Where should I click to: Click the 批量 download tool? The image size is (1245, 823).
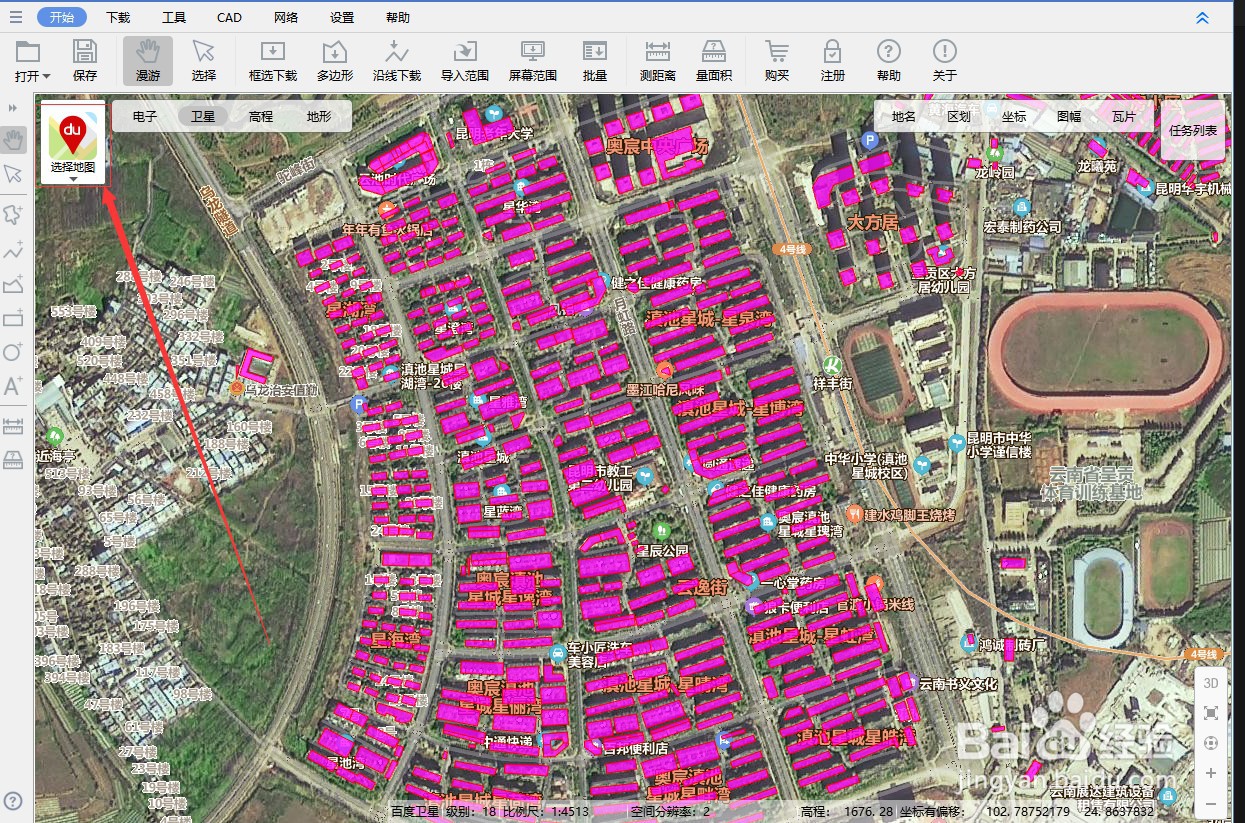[x=595, y=61]
